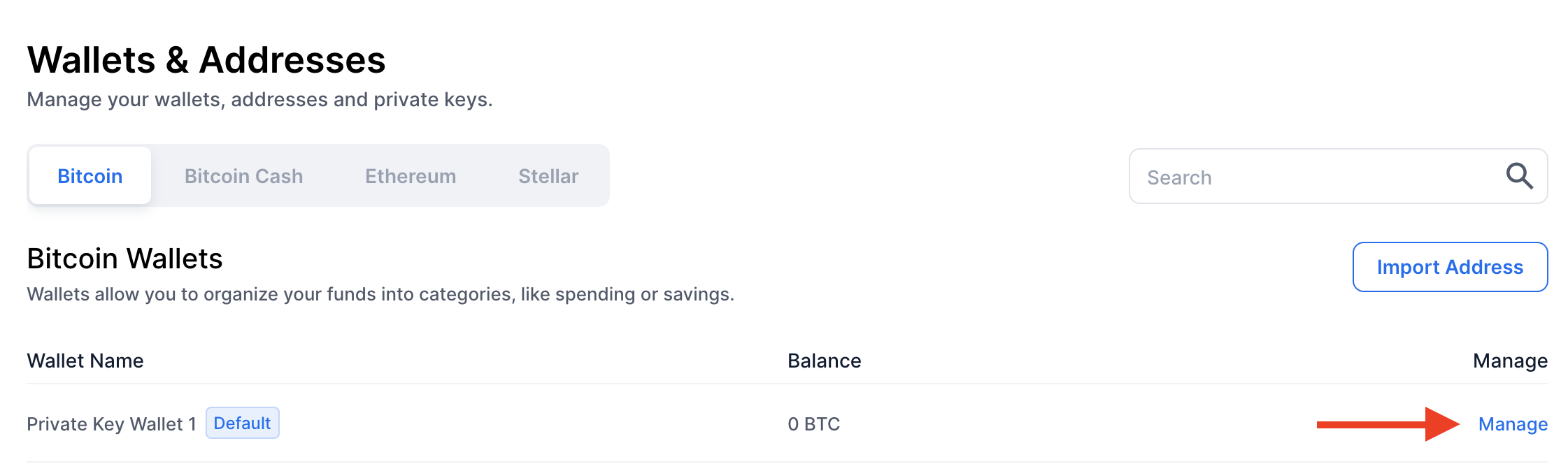Click the Balance column header
The image size is (1568, 464).
(x=825, y=361)
